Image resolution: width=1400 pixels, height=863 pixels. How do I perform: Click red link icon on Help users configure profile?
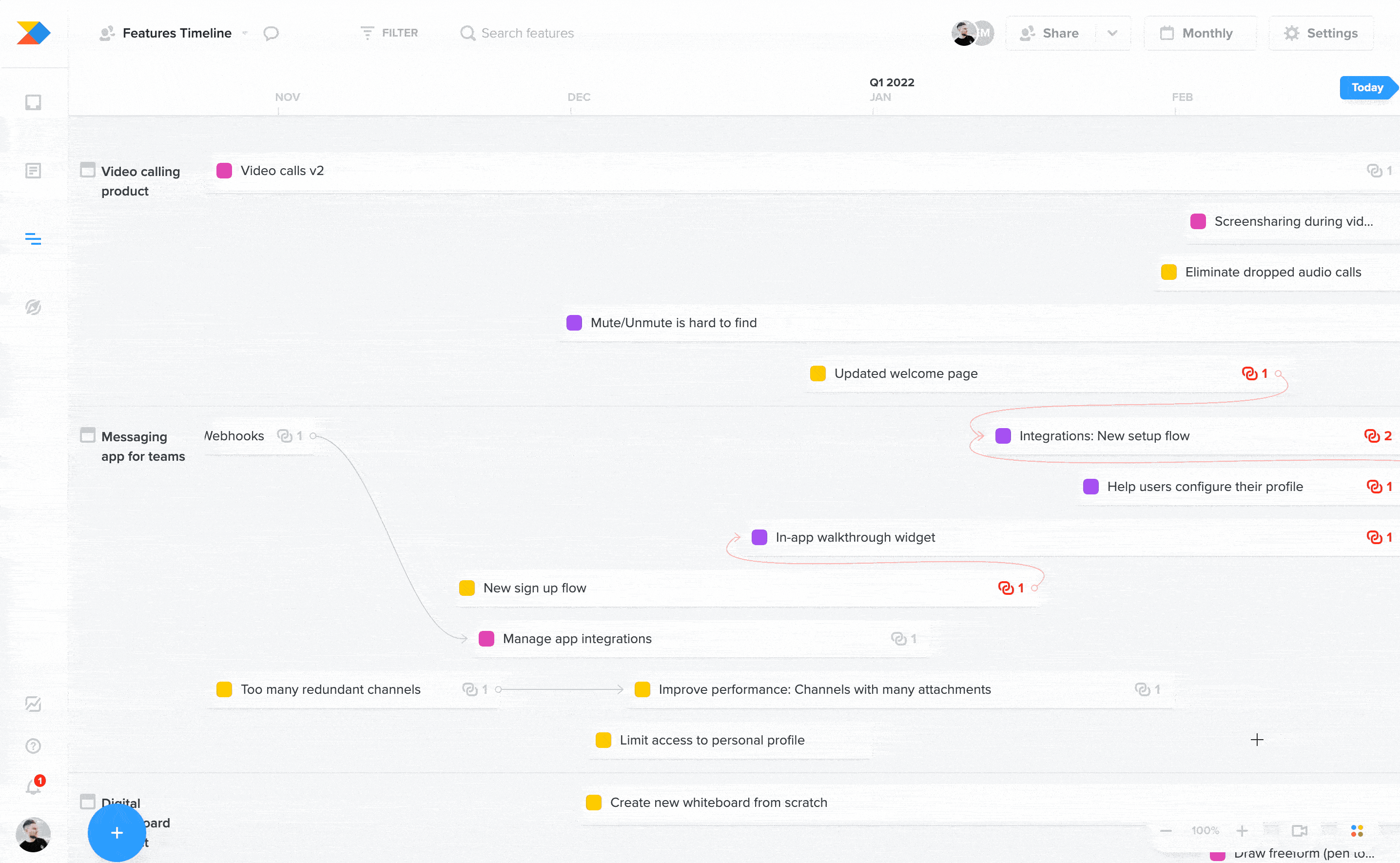[x=1374, y=486]
